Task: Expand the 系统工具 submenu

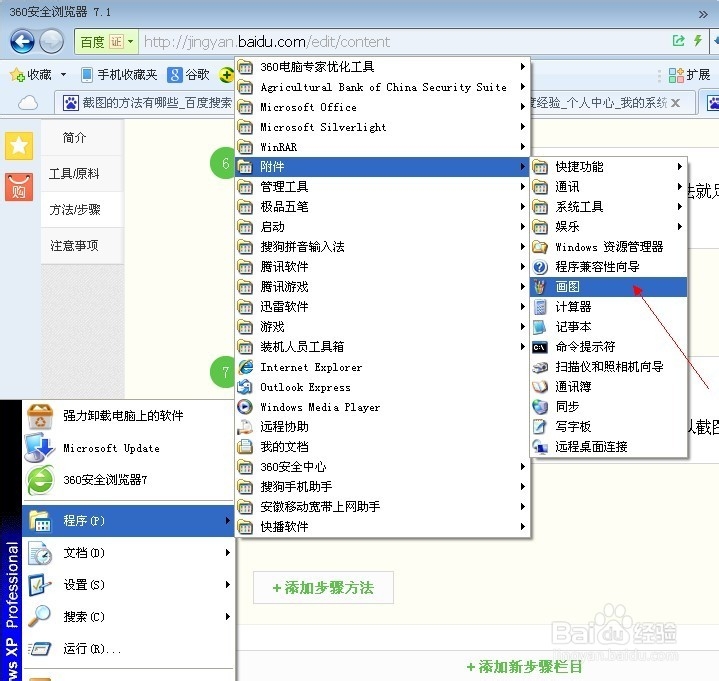Action: pyautogui.click(x=608, y=207)
